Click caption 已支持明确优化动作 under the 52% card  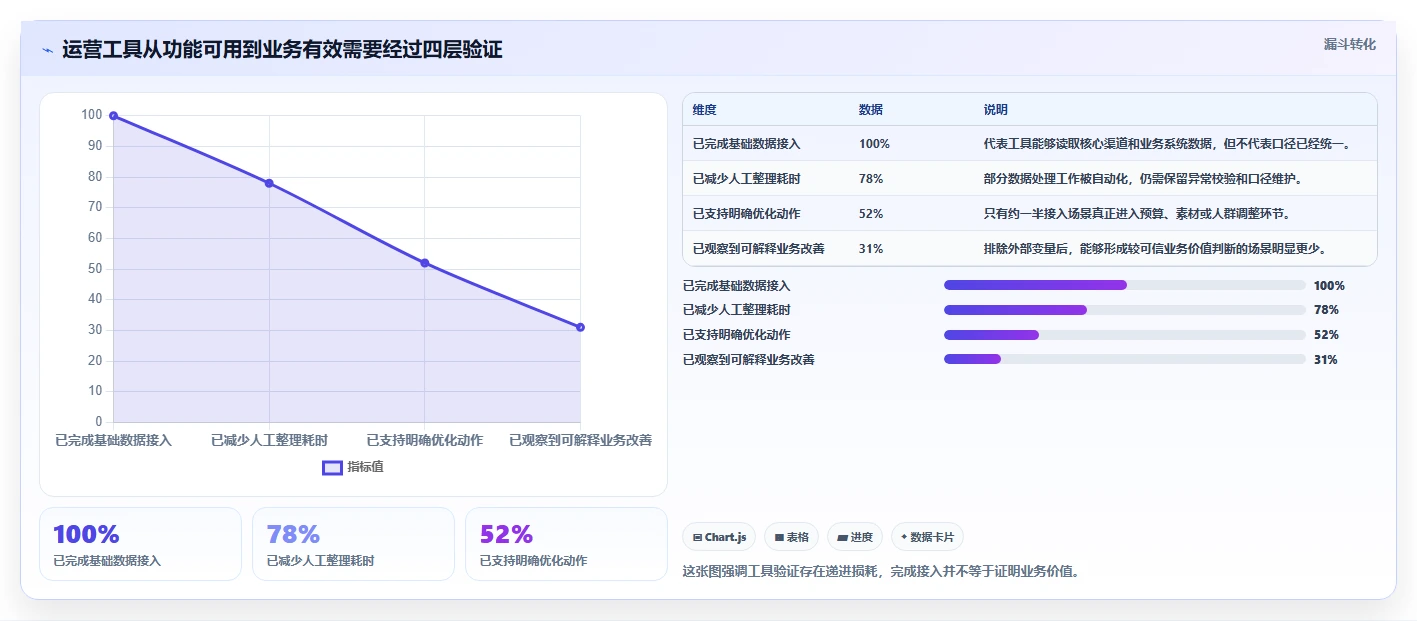pyautogui.click(x=533, y=561)
